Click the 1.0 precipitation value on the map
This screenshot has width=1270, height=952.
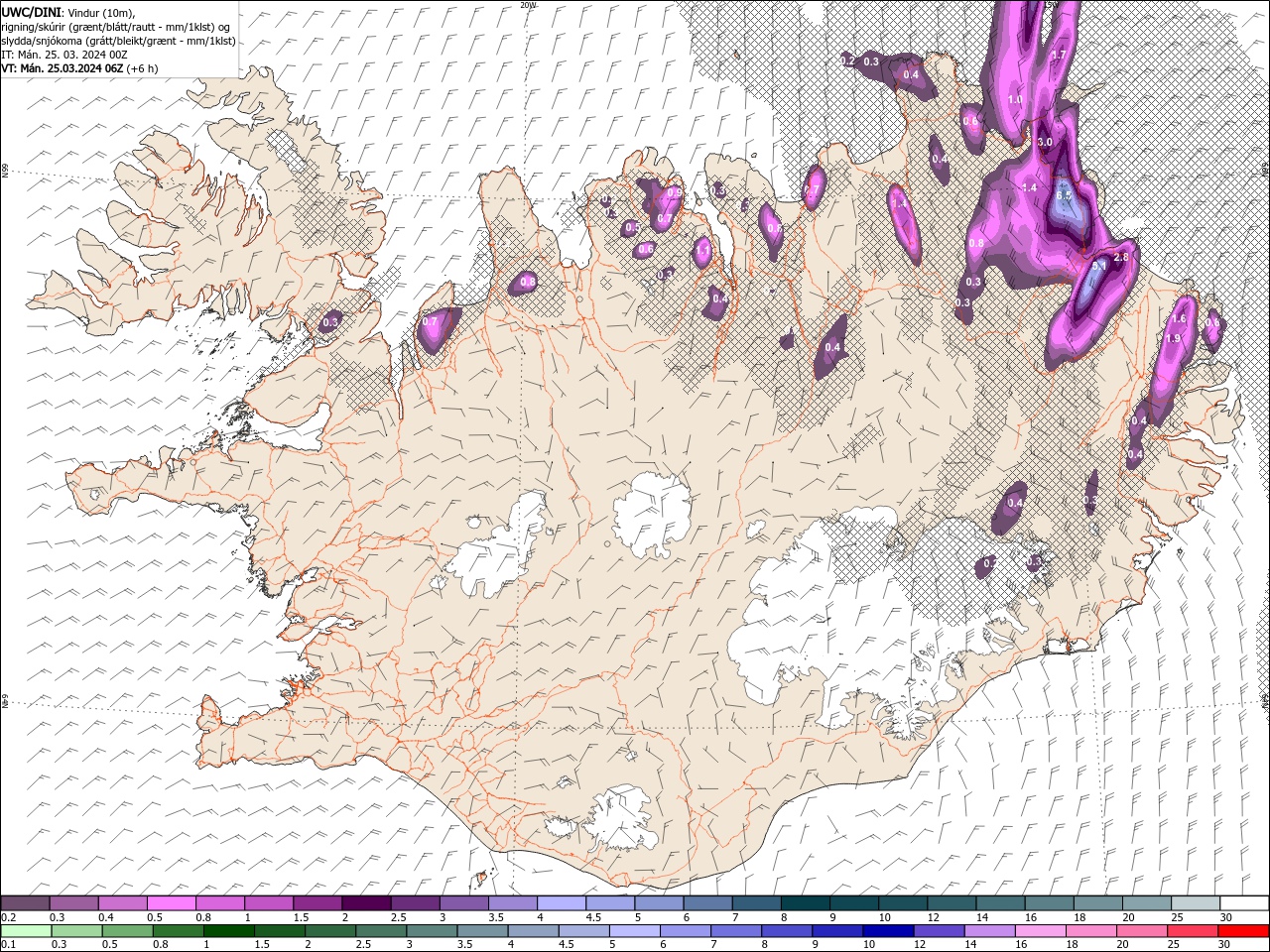[x=1014, y=99]
